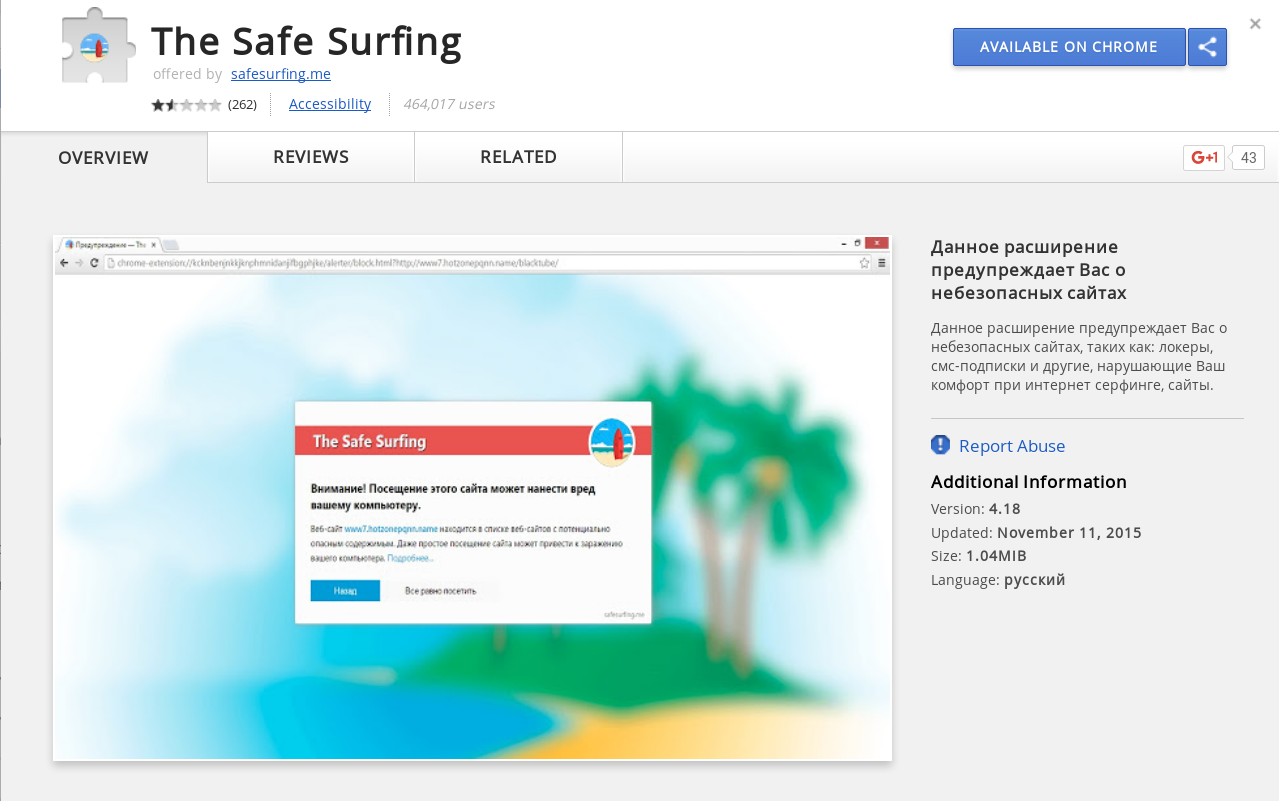
Task: Click the AVAILABLE ON CHROME button
Action: [x=1068, y=47]
